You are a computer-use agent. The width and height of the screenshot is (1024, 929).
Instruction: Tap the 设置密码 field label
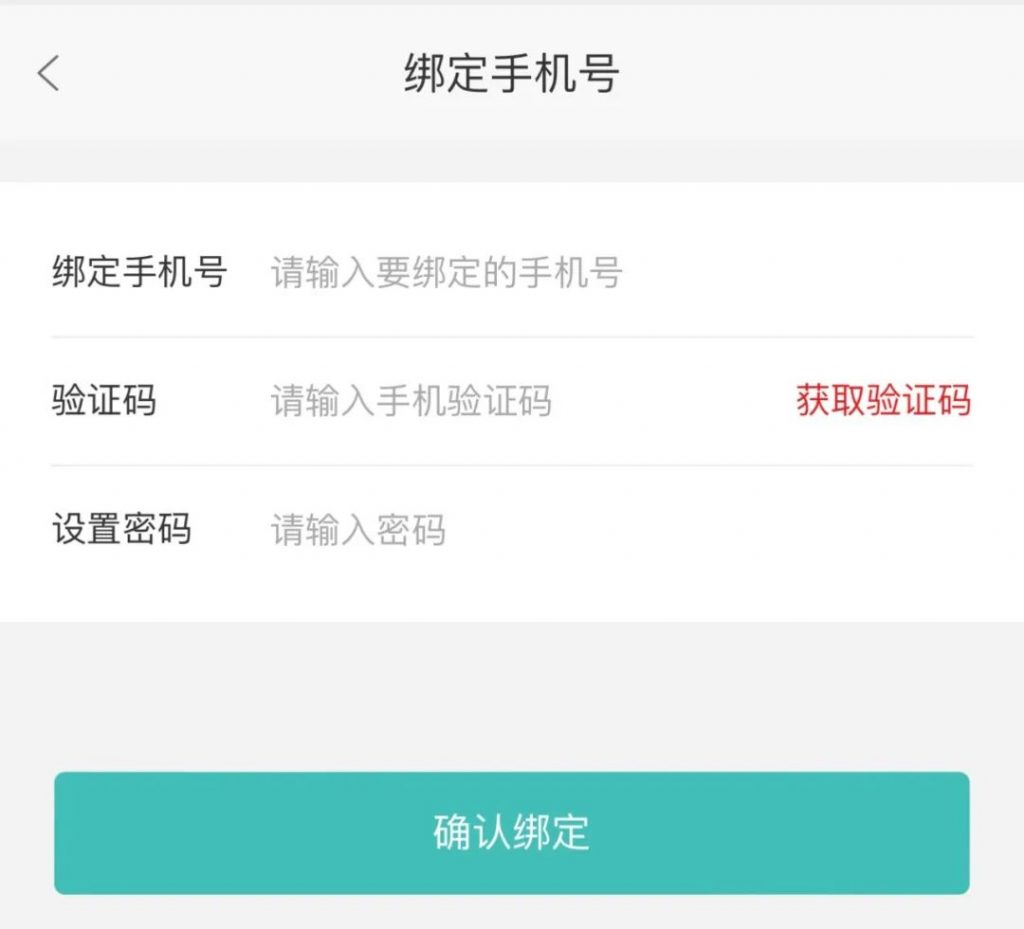point(121,529)
